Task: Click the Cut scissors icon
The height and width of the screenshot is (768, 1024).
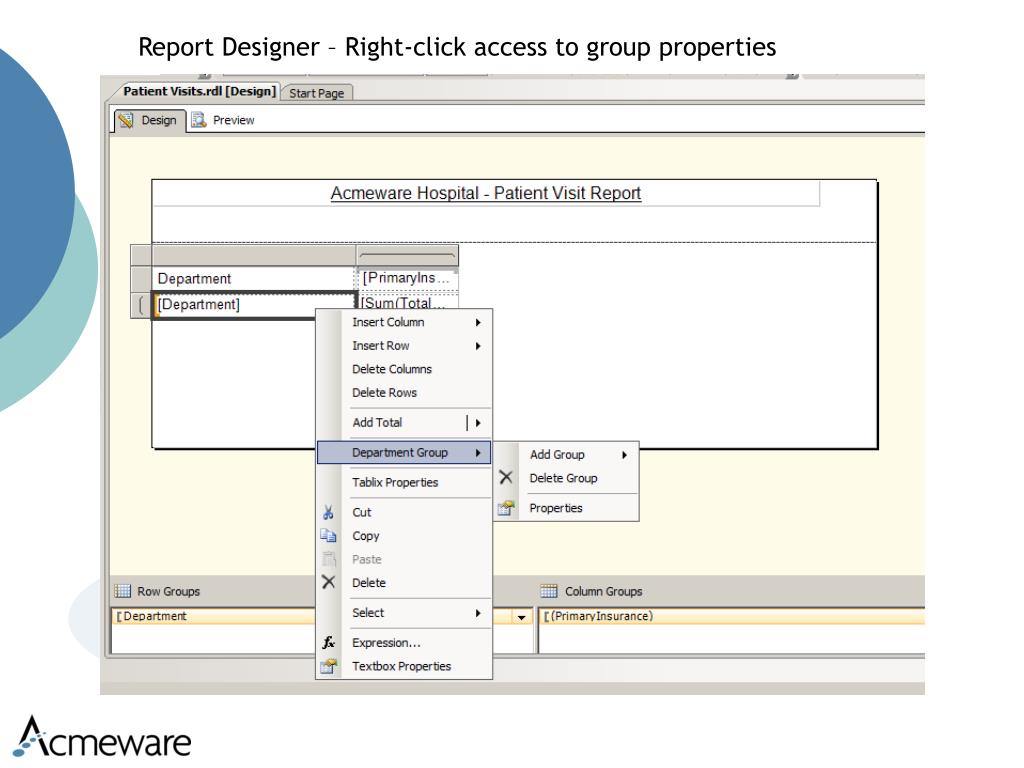Action: coord(328,513)
